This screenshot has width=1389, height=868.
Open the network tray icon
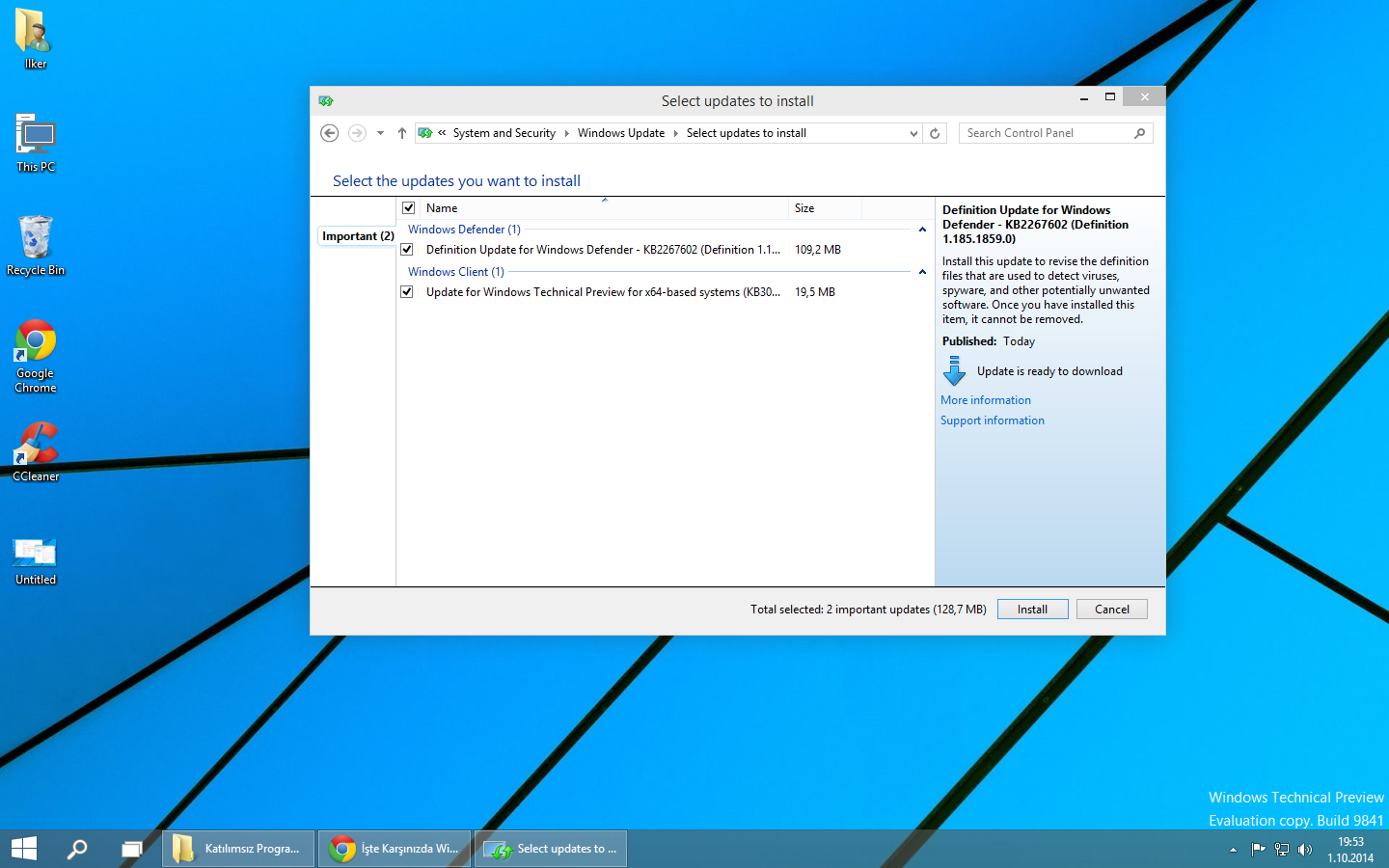coord(1282,850)
